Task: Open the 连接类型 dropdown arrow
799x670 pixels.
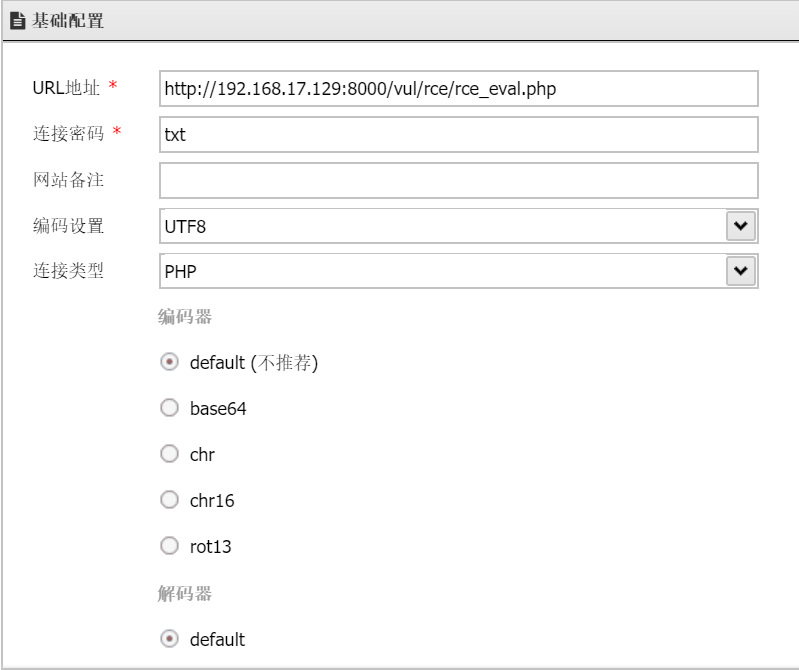Action: click(x=740, y=271)
